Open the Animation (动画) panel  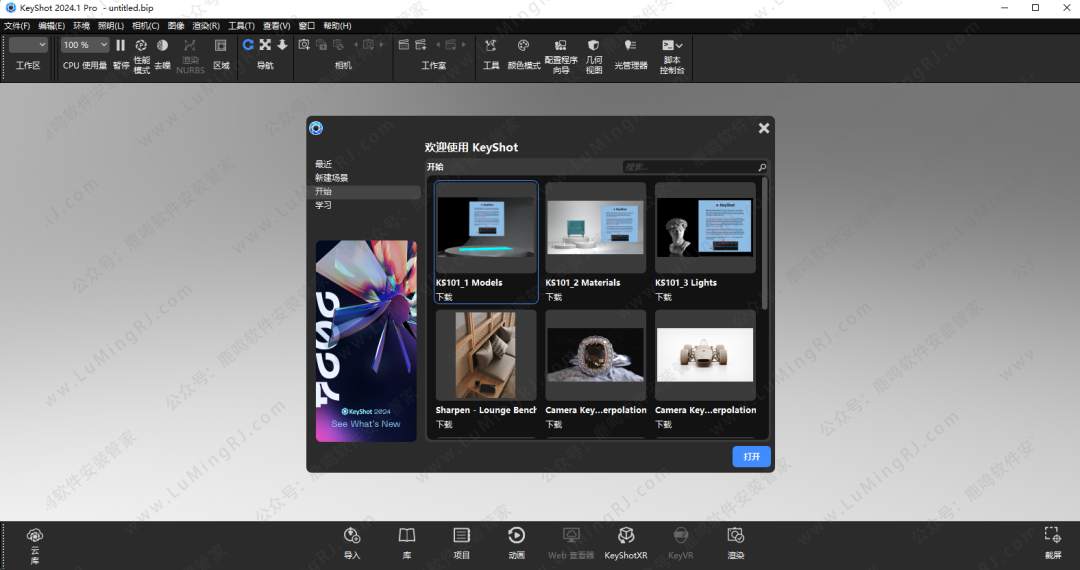(x=517, y=544)
